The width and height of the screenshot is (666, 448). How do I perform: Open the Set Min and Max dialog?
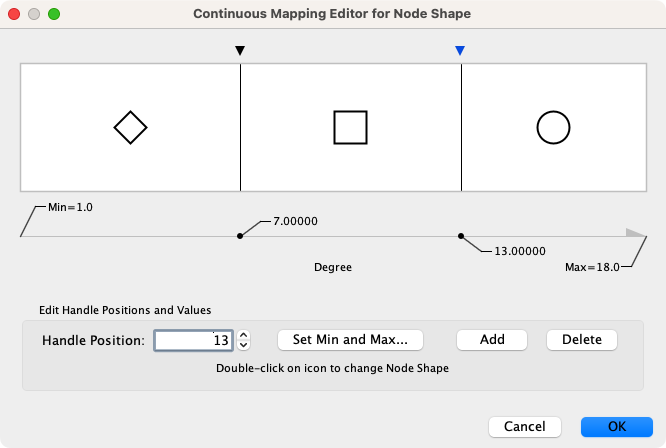(x=350, y=340)
